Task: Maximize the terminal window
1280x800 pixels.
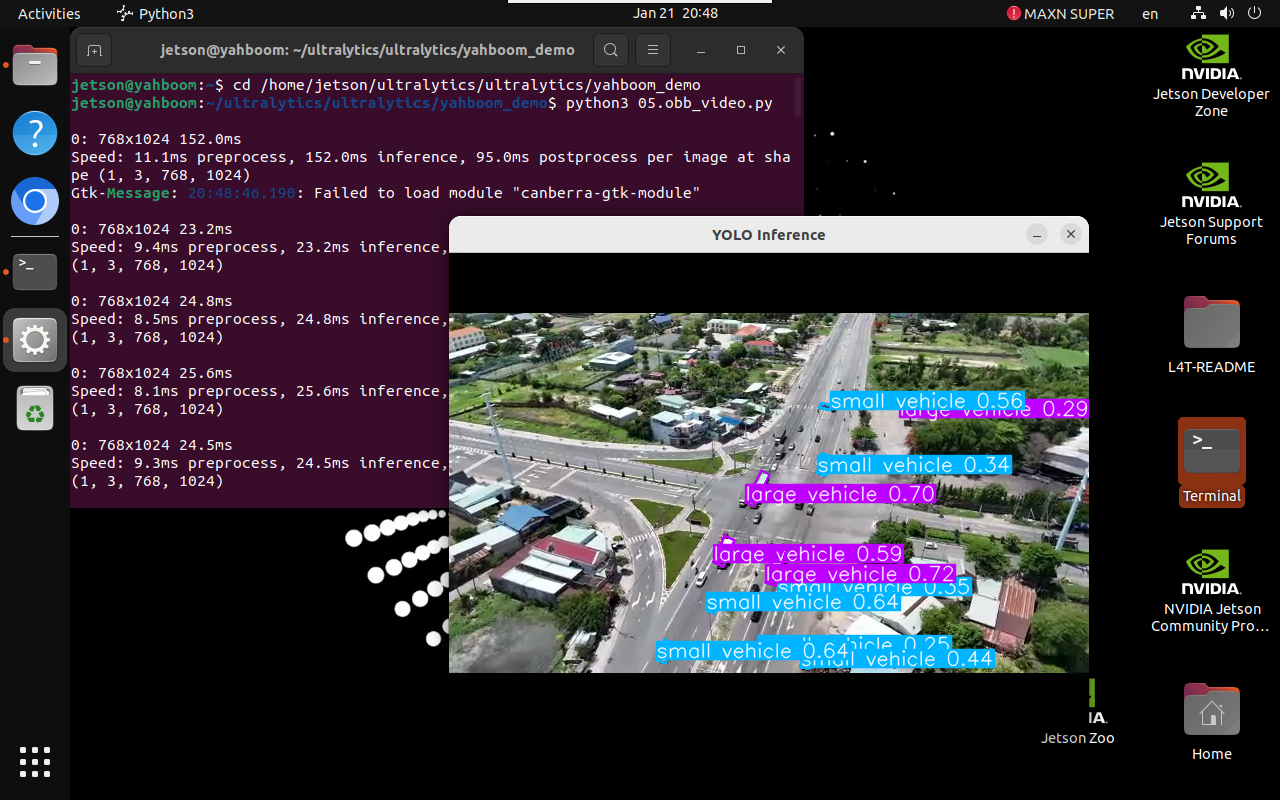Action: [741, 50]
